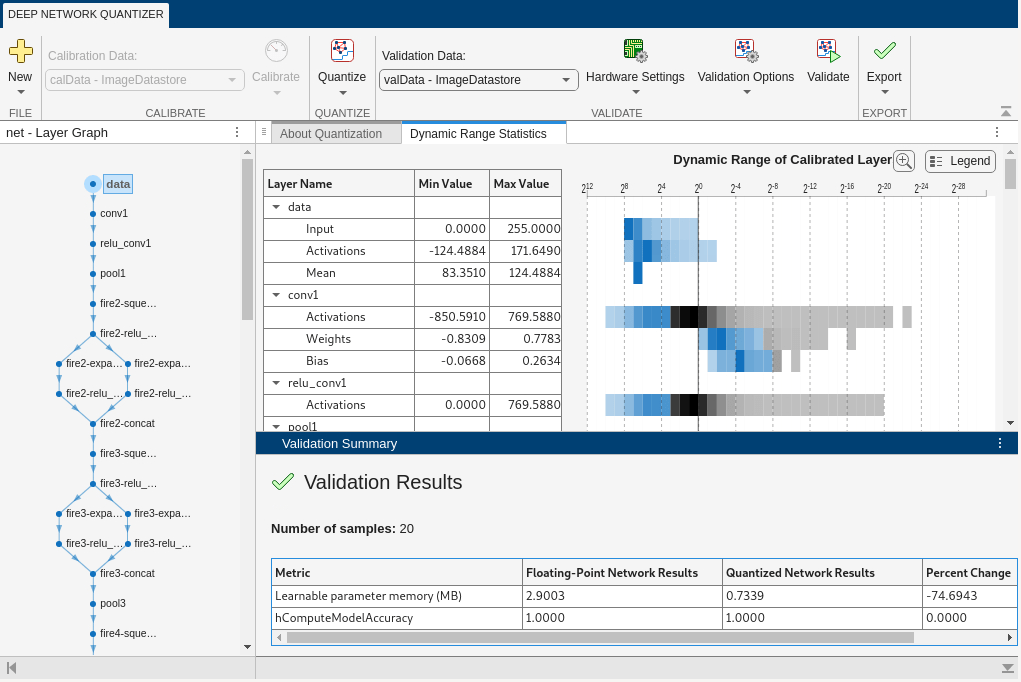1021x682 pixels.
Task: Click the New session plus icon
Action: point(20,51)
